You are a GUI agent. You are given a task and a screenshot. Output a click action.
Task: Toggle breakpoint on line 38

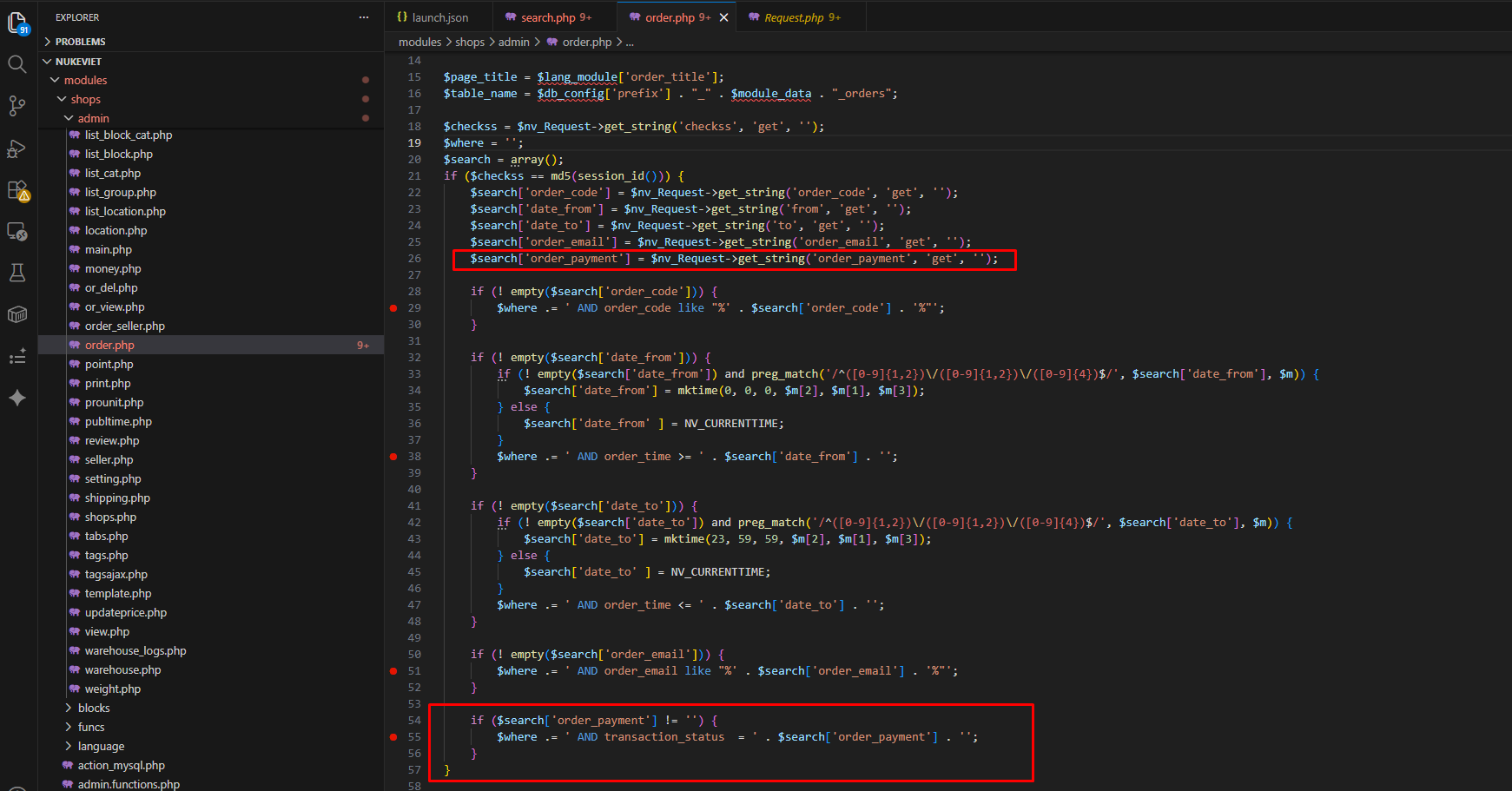[x=393, y=457]
